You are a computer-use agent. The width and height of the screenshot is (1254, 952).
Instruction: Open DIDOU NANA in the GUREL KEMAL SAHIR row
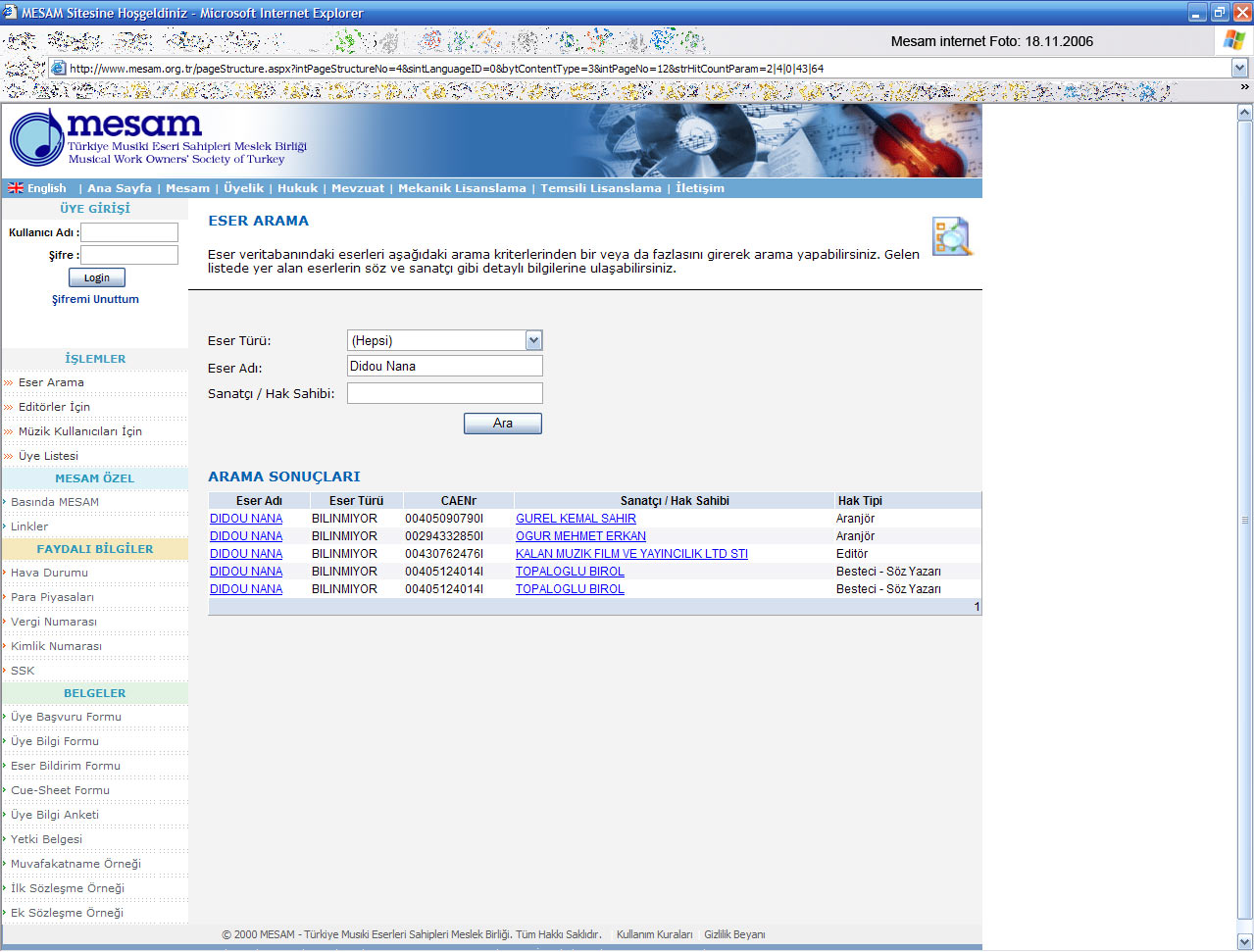point(246,519)
